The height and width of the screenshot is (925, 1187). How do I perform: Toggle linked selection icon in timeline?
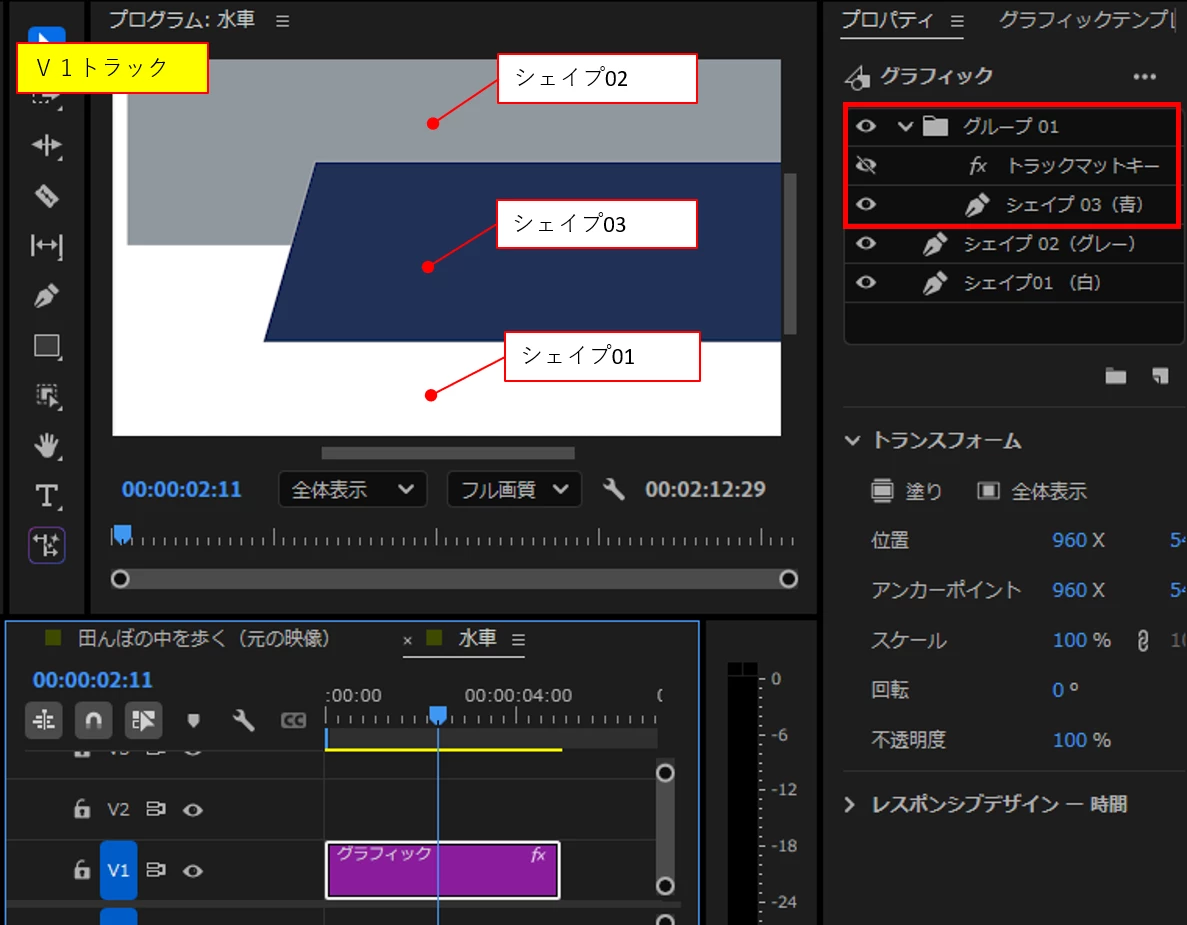(x=143, y=720)
